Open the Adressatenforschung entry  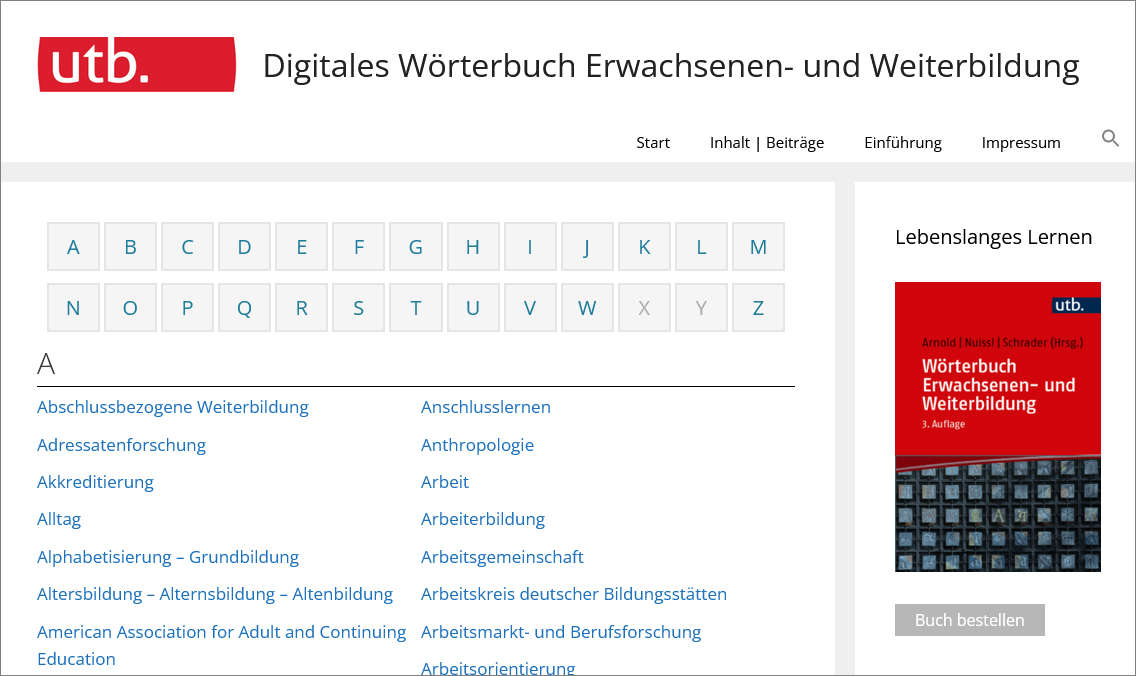(x=122, y=445)
